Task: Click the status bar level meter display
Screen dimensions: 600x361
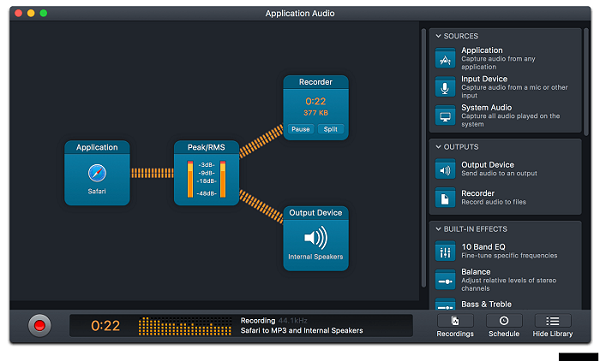Action: point(185,326)
